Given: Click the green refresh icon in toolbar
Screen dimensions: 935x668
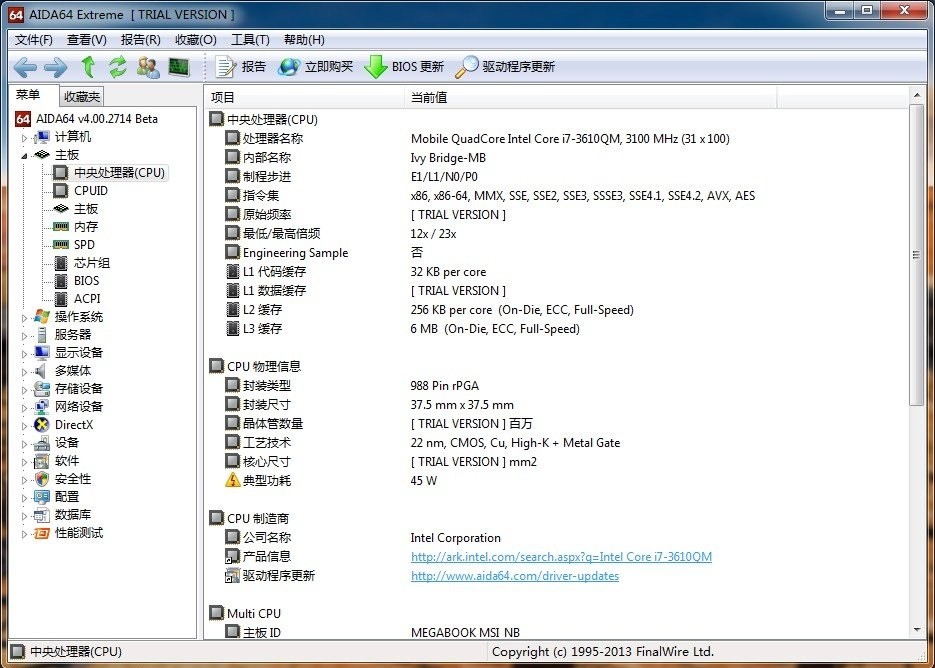Looking at the screenshot, I should [x=118, y=67].
